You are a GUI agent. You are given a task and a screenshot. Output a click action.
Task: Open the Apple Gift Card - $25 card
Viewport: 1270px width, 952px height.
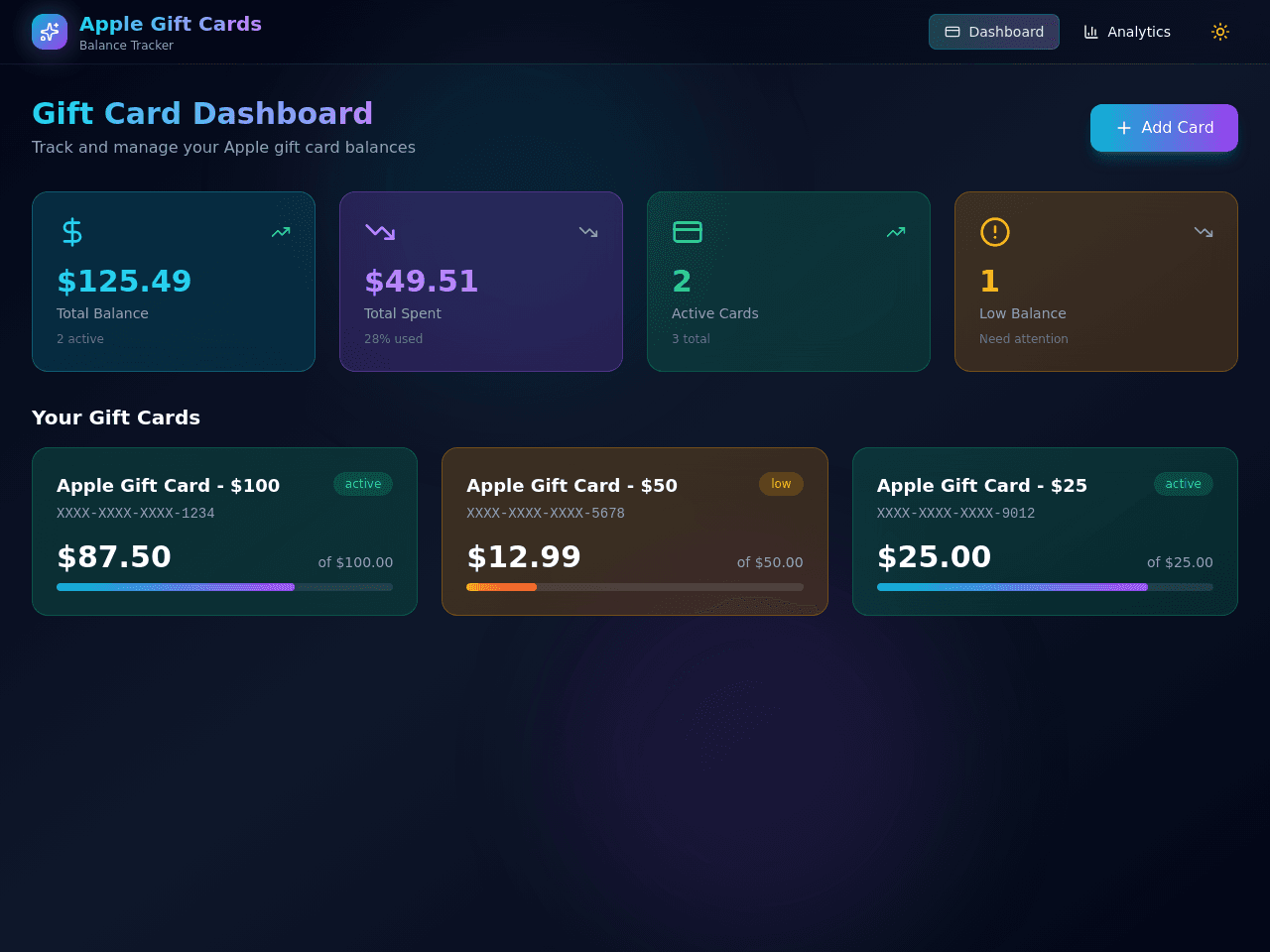(1045, 532)
